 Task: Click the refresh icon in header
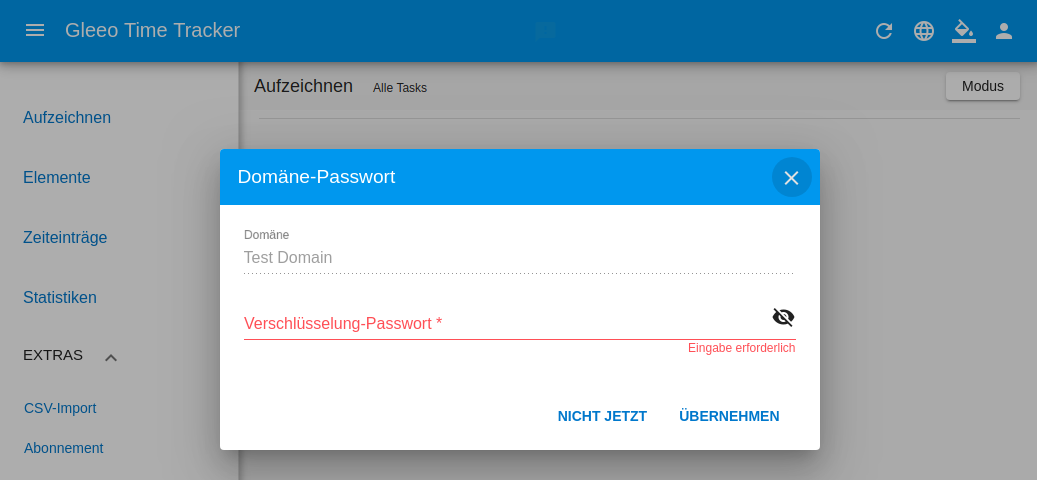tap(884, 31)
